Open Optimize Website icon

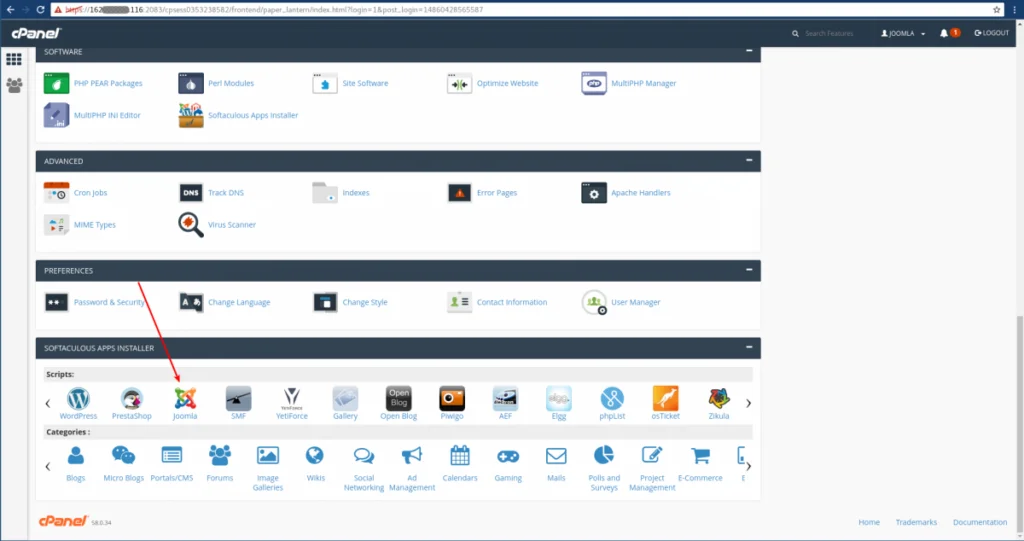click(459, 84)
